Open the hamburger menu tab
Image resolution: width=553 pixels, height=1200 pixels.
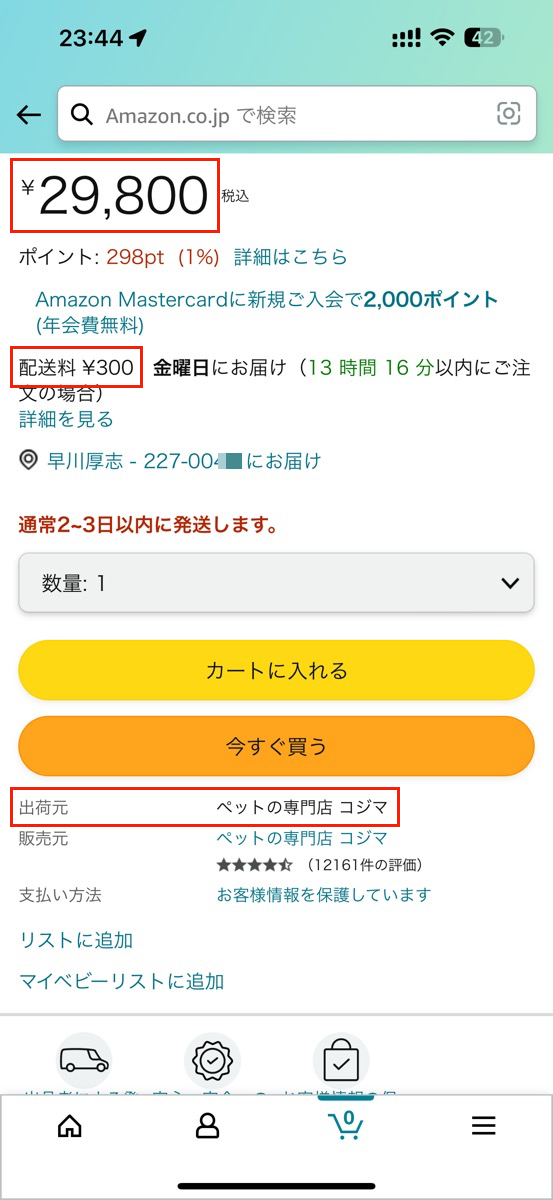(484, 1126)
